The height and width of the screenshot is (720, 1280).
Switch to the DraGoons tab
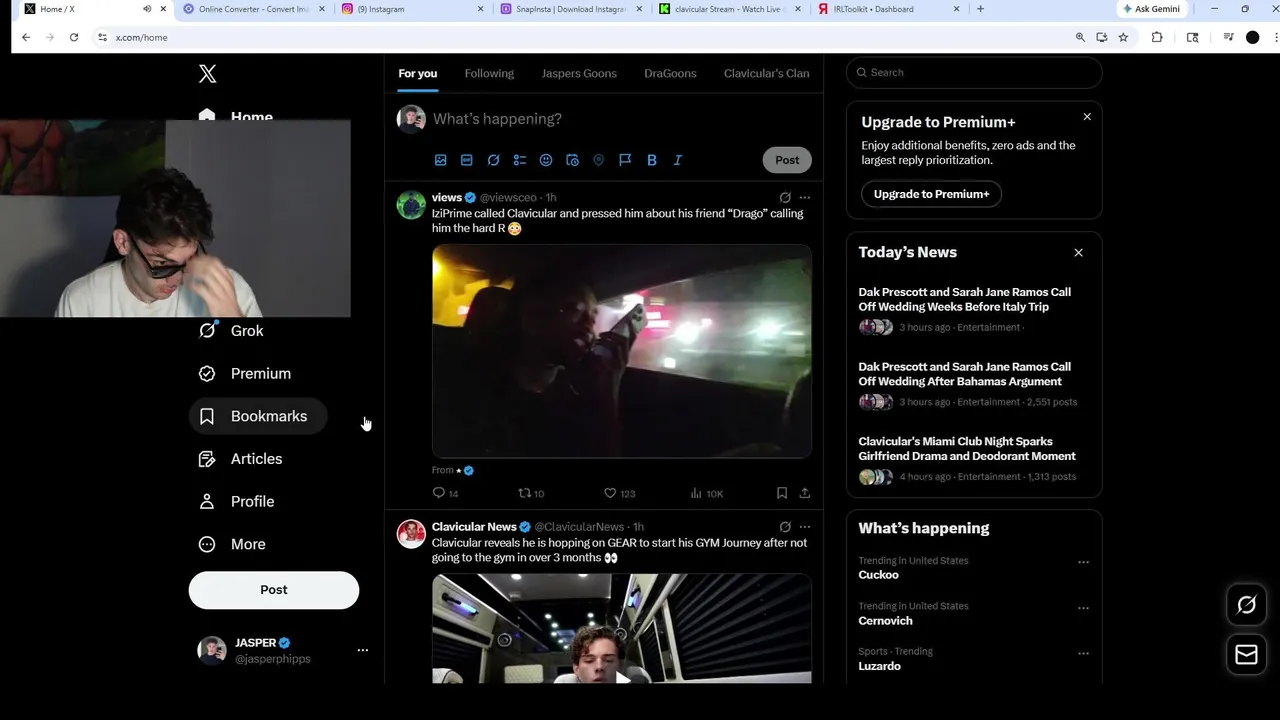[670, 73]
